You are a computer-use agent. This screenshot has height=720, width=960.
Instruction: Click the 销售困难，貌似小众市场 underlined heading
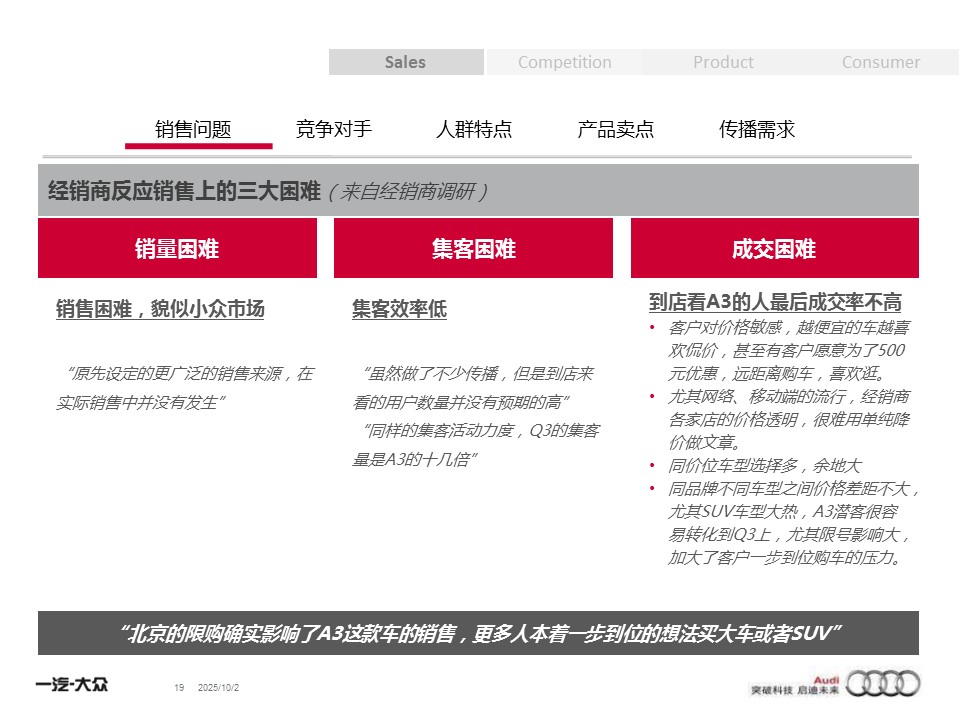click(x=160, y=309)
